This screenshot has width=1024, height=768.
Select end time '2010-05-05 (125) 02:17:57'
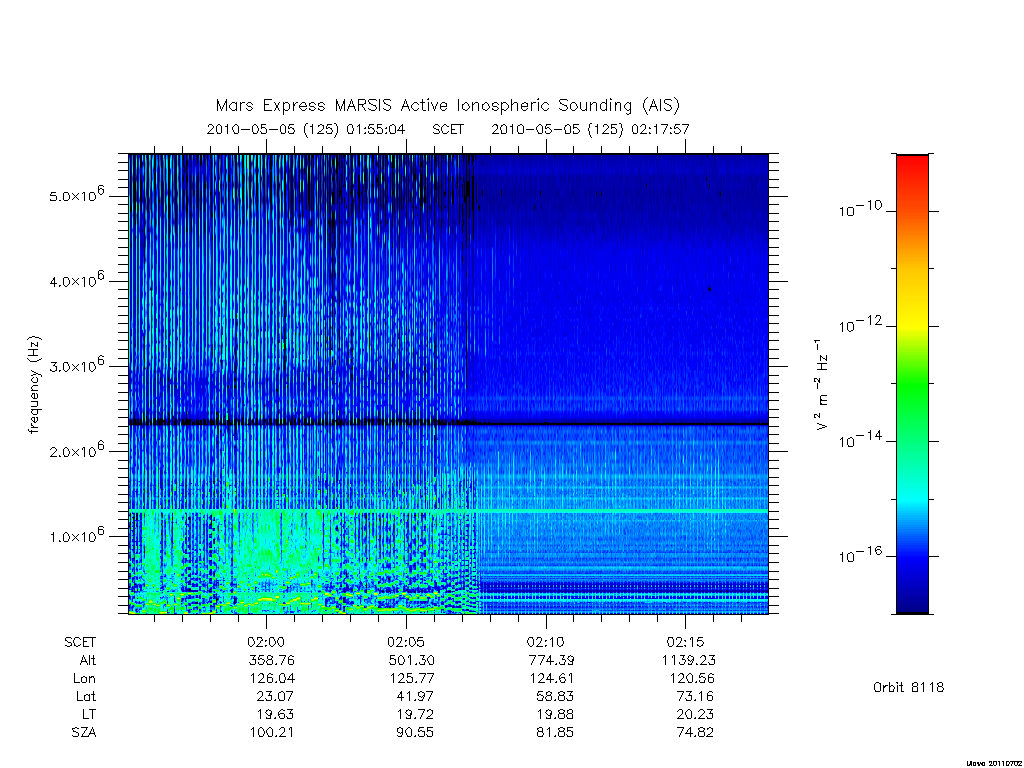(590, 129)
